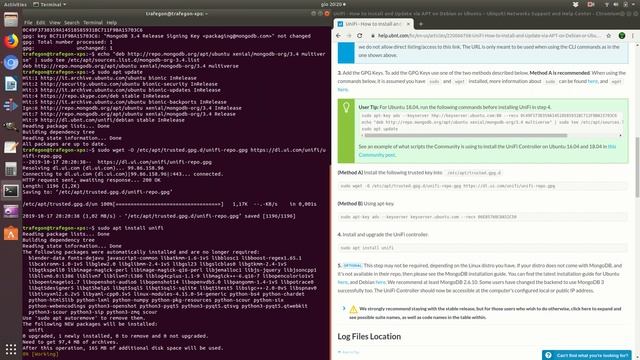640x360 pixels.
Task: Open the volume indicator in top bar
Action: click(x=616, y=4)
